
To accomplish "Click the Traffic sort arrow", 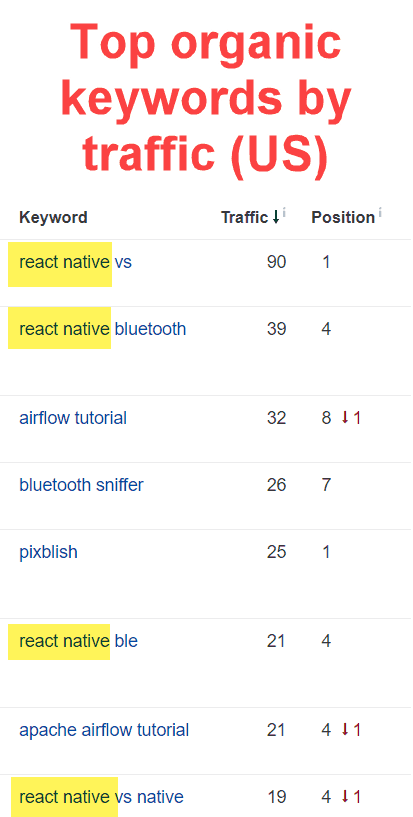I will (276, 218).
